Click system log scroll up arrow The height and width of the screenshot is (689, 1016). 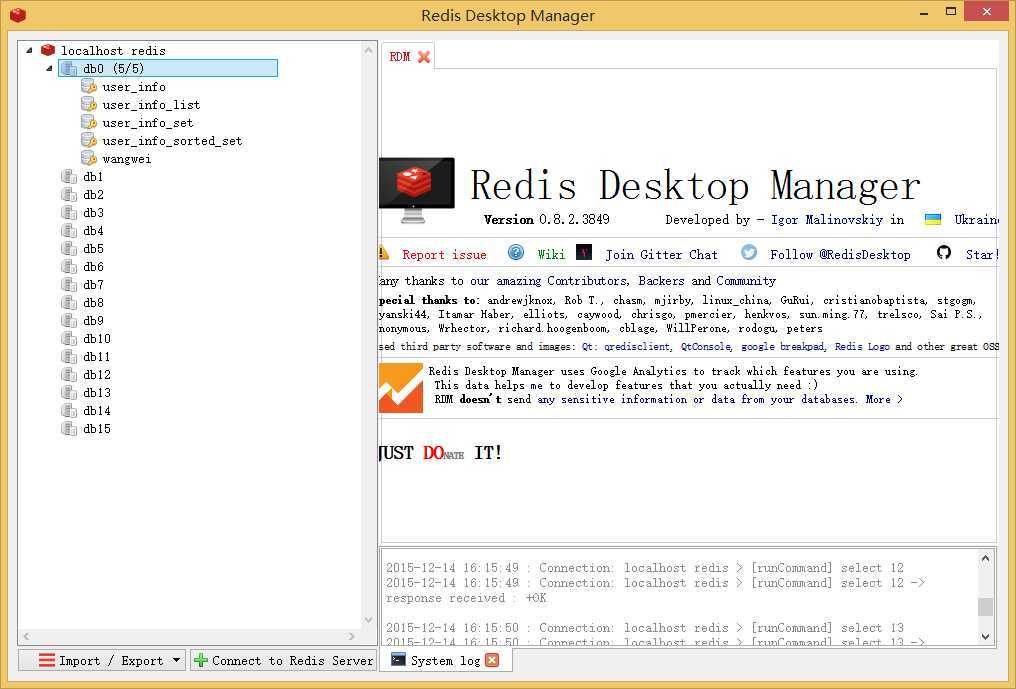point(986,558)
